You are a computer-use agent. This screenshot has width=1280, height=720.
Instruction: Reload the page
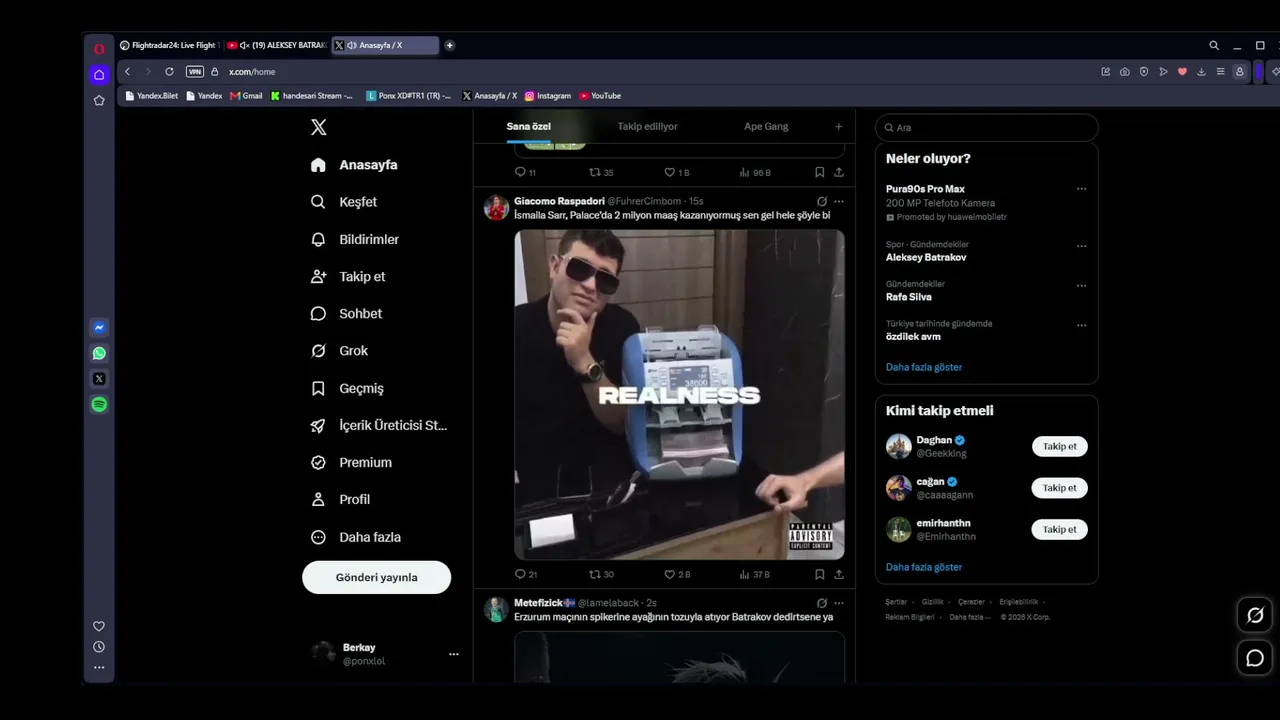point(169,72)
